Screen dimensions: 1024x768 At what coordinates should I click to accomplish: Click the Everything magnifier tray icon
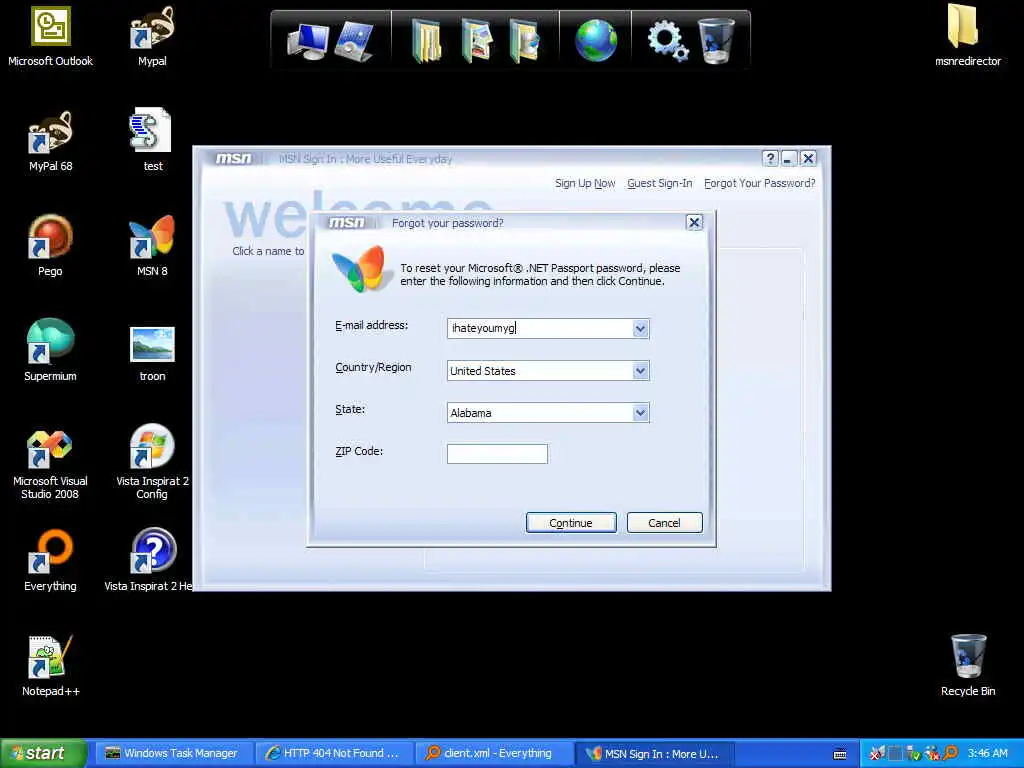951,754
